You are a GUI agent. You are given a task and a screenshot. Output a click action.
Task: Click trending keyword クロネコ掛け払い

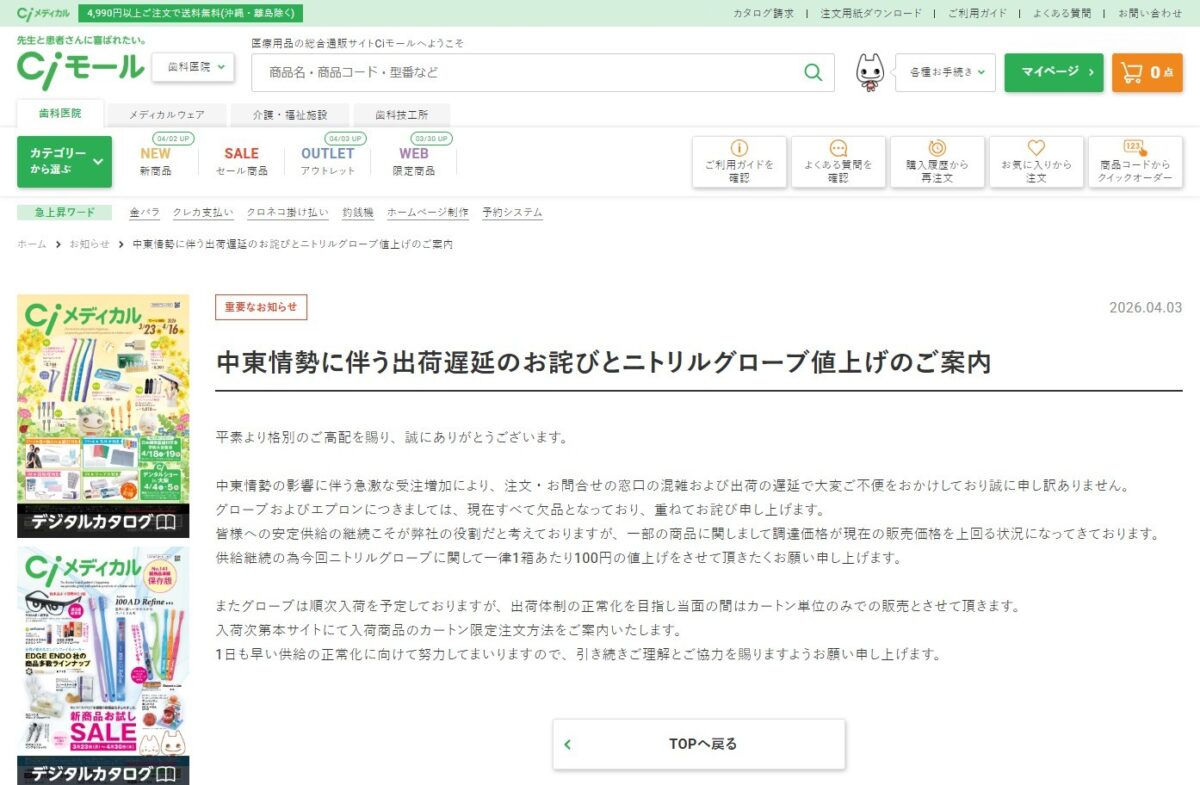click(287, 212)
